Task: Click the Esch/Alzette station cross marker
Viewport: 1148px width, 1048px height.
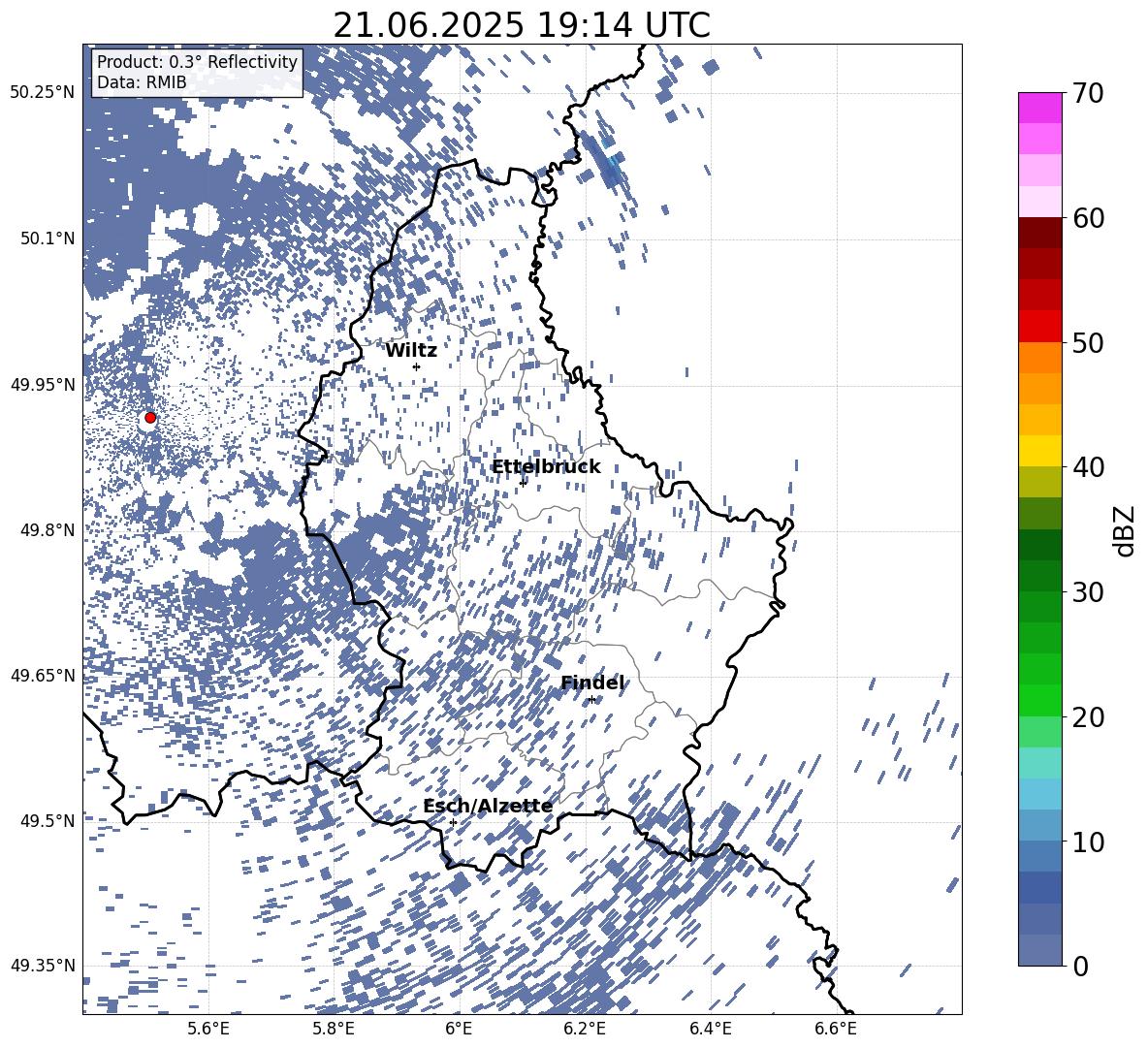Action: point(453,822)
